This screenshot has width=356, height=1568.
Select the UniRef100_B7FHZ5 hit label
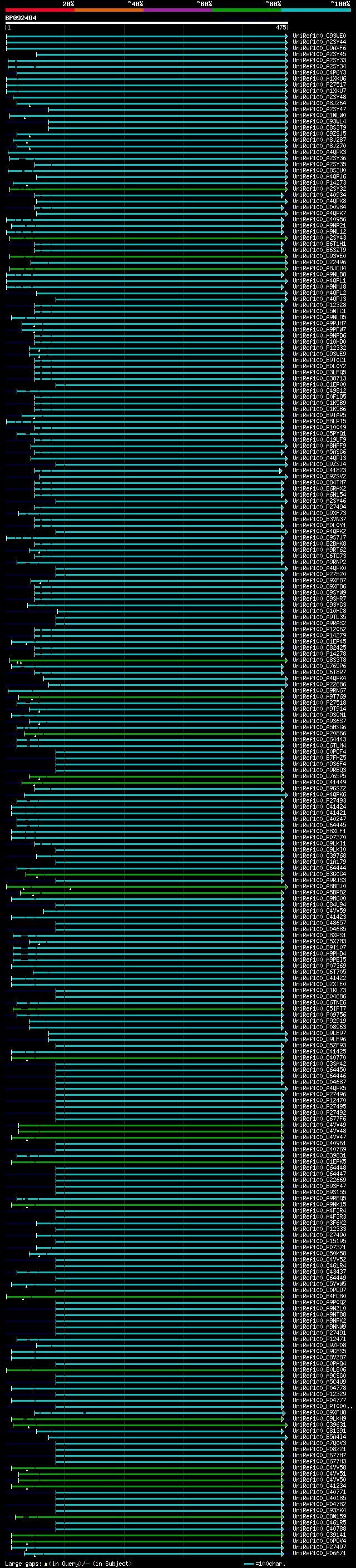click(x=319, y=758)
